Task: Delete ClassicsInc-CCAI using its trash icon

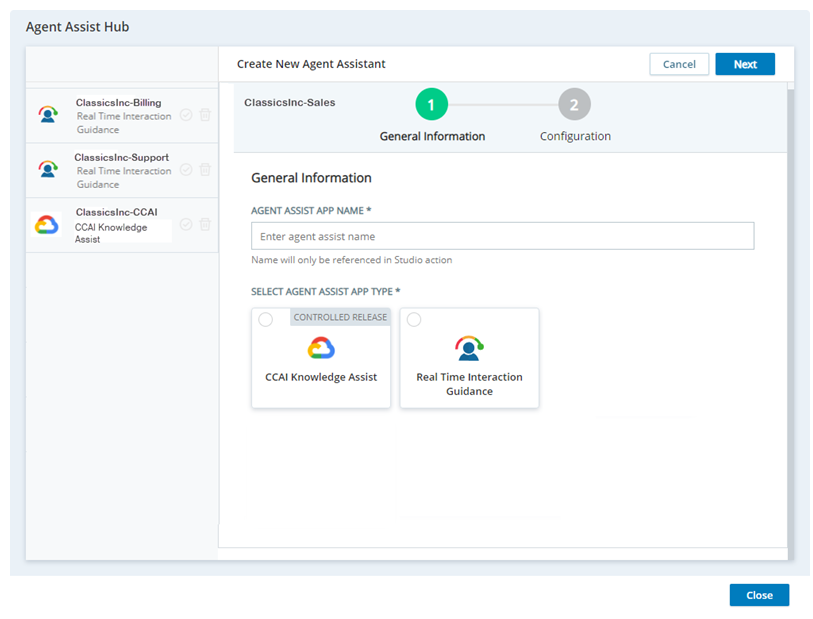Action: pos(205,224)
